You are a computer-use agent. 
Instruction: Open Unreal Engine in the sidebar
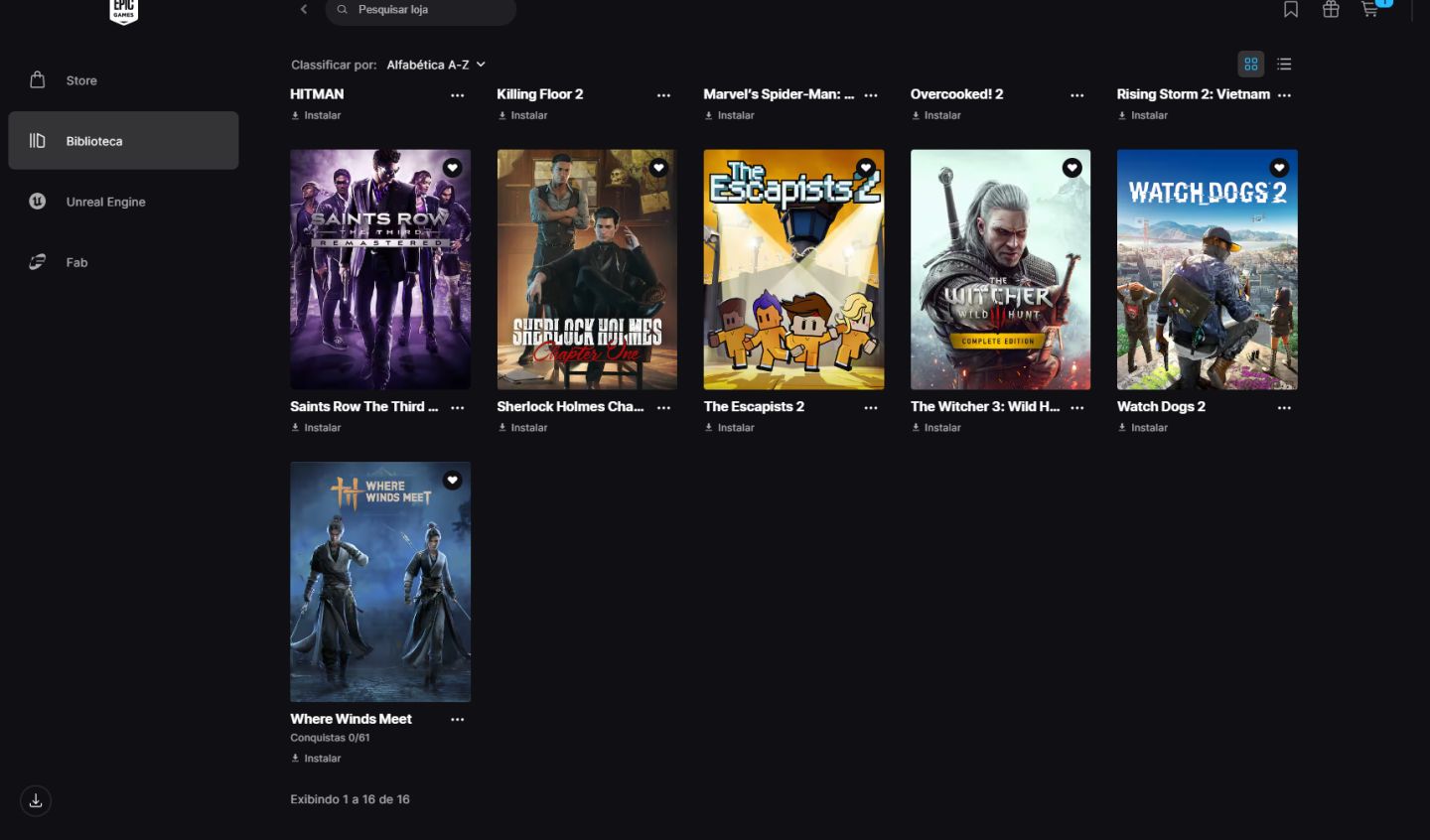pyautogui.click(x=123, y=202)
